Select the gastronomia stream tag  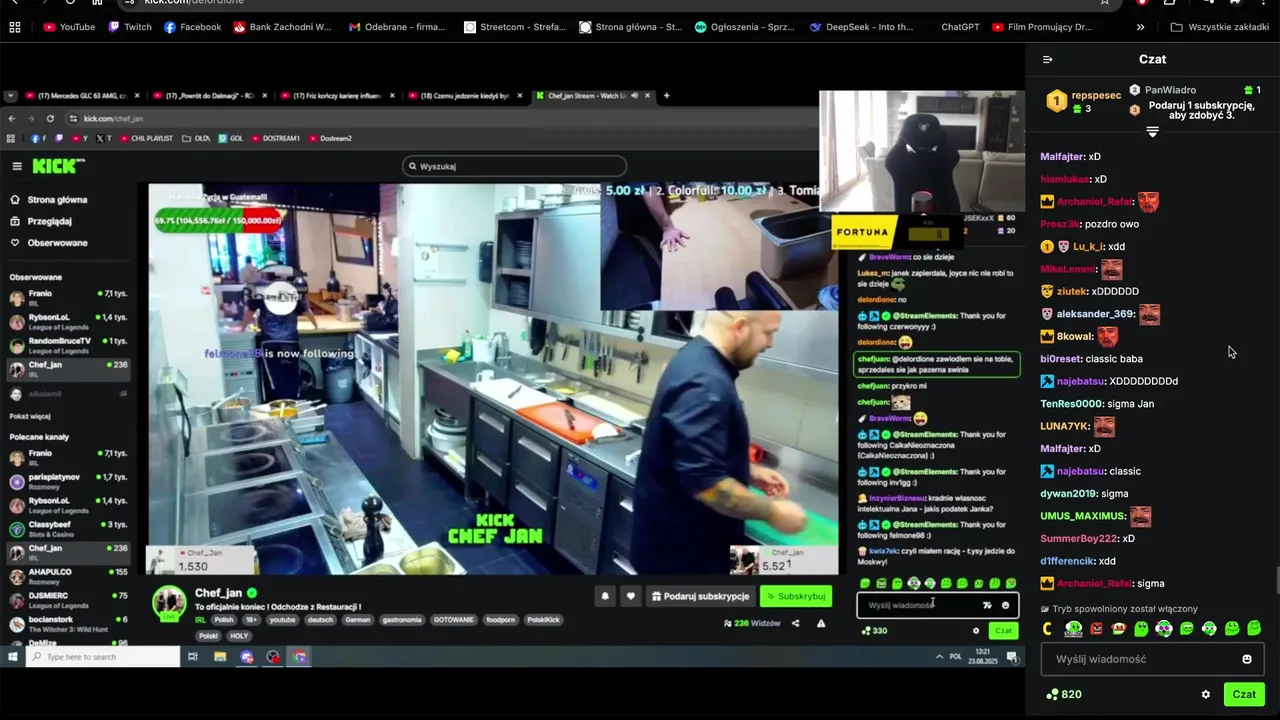[402, 620]
